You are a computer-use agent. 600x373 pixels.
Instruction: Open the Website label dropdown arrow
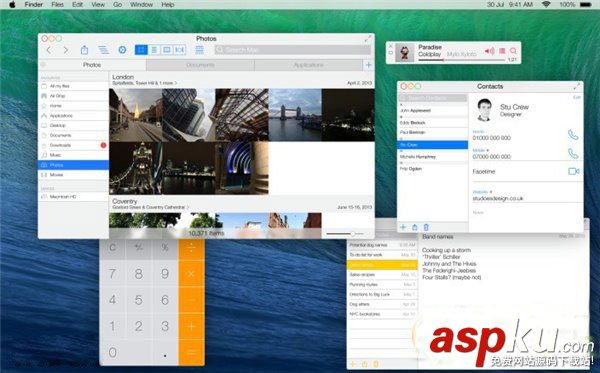tap(491, 192)
